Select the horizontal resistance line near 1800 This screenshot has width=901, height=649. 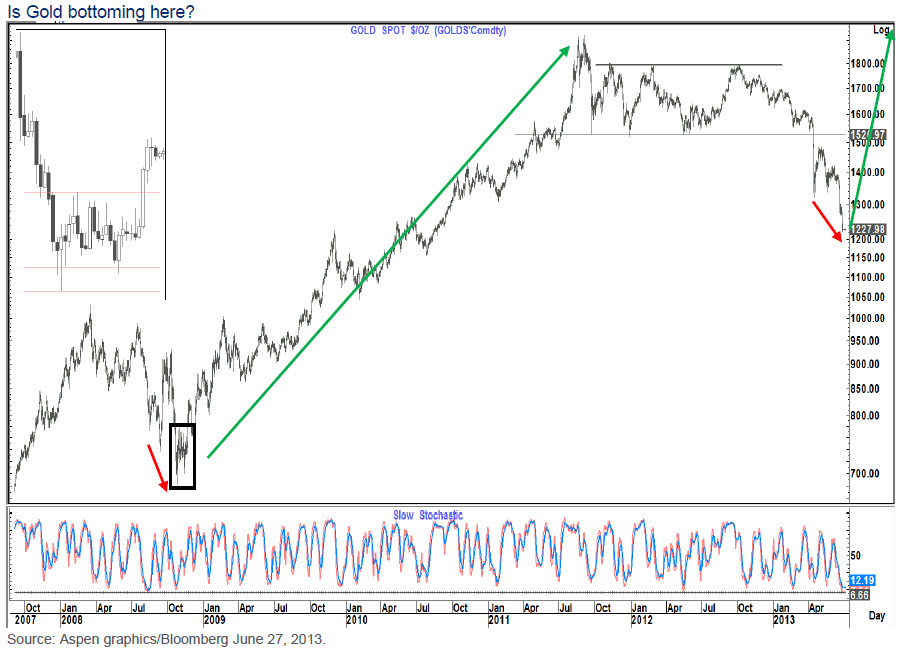point(695,65)
